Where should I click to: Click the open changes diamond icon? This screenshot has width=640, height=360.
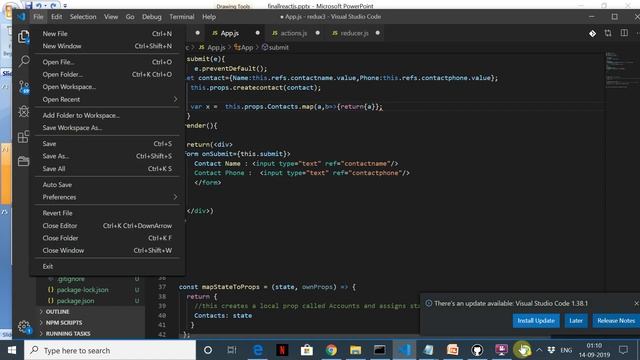click(592, 33)
